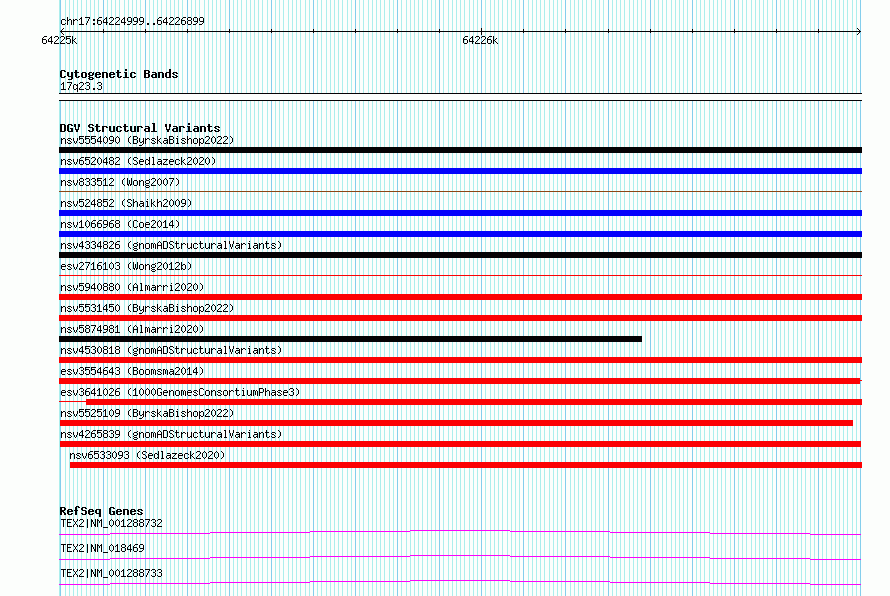This screenshot has height=596, width=890.
Task: Open the nsv6520482 (Sedlazeck2020) variant label
Action: [138, 161]
